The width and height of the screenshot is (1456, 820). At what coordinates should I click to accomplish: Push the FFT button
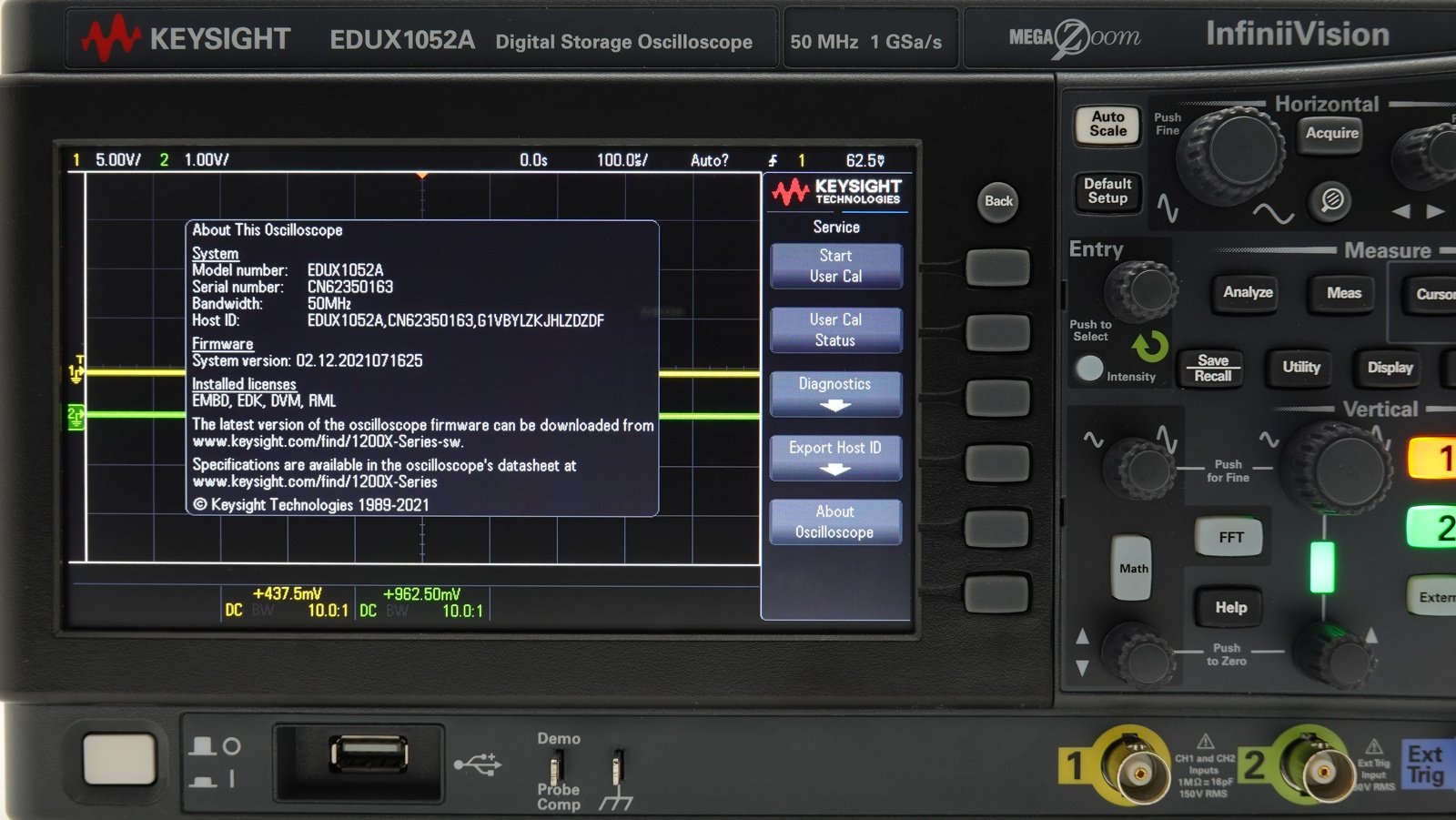1230,537
